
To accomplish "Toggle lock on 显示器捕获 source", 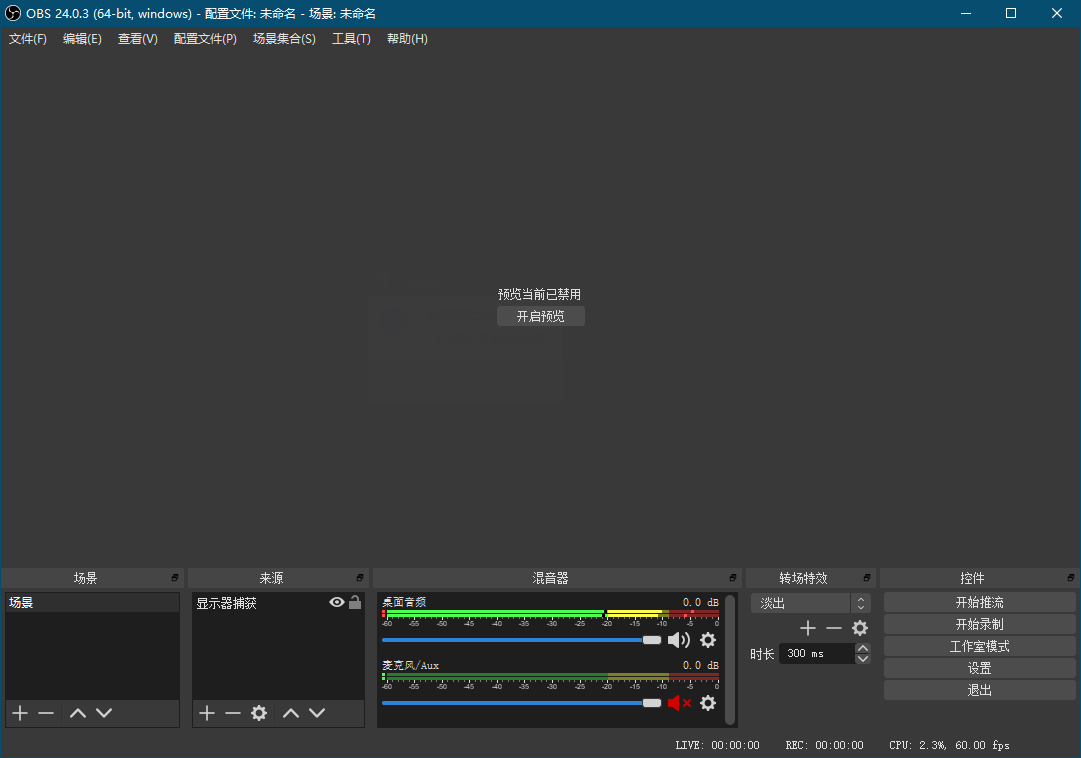I will point(355,602).
